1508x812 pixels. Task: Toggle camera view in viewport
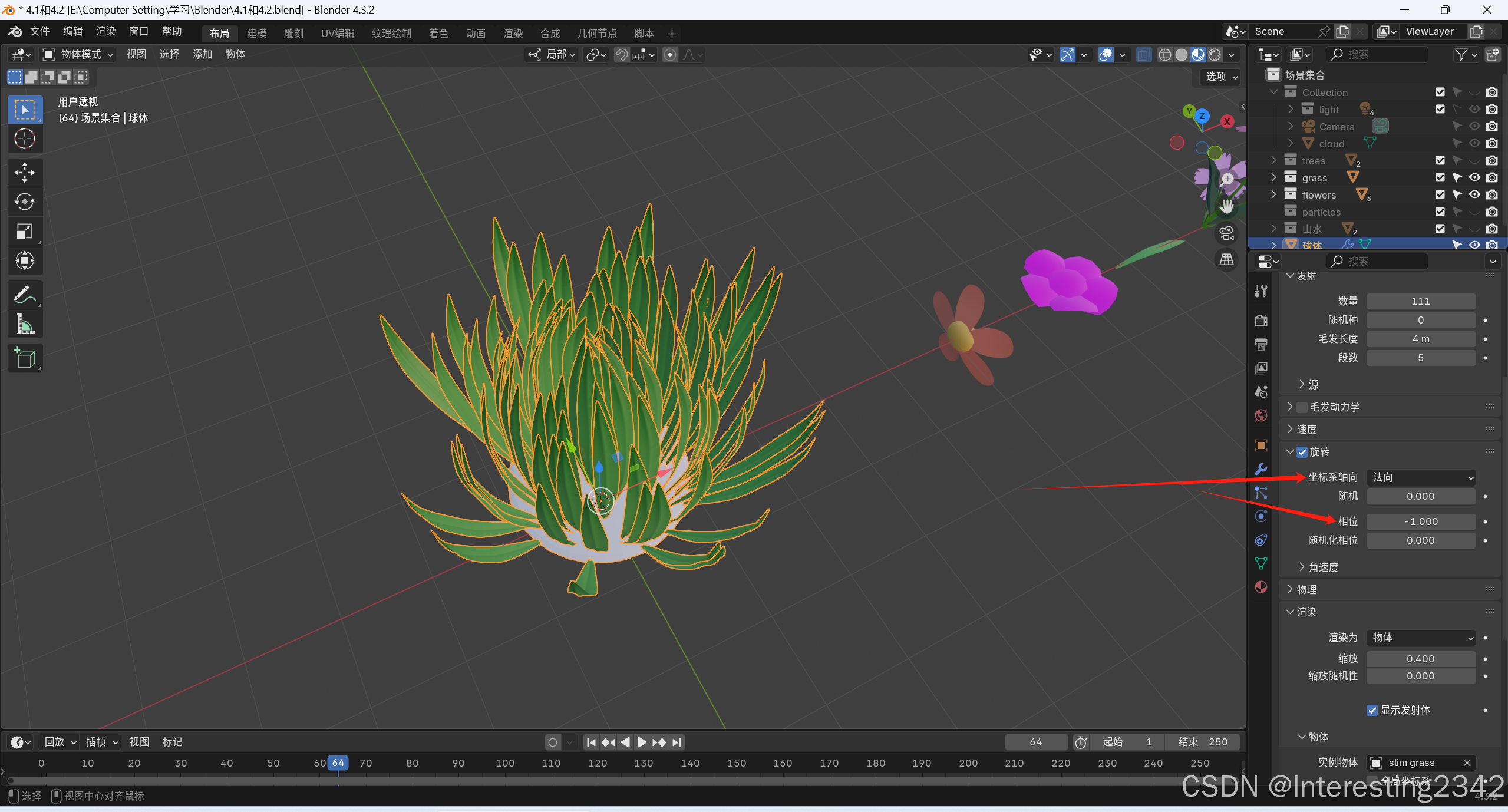(x=1227, y=234)
